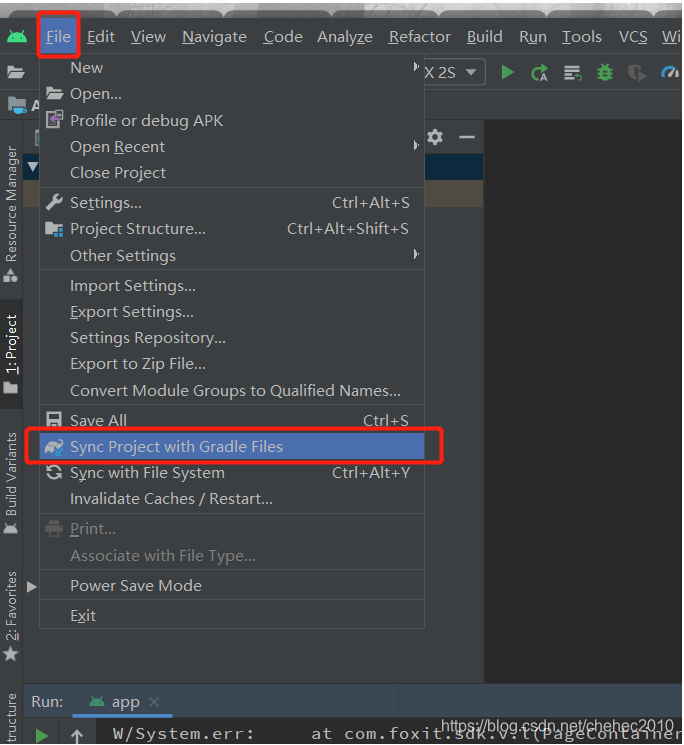
Task: Choose Close Project
Action: 232,172
